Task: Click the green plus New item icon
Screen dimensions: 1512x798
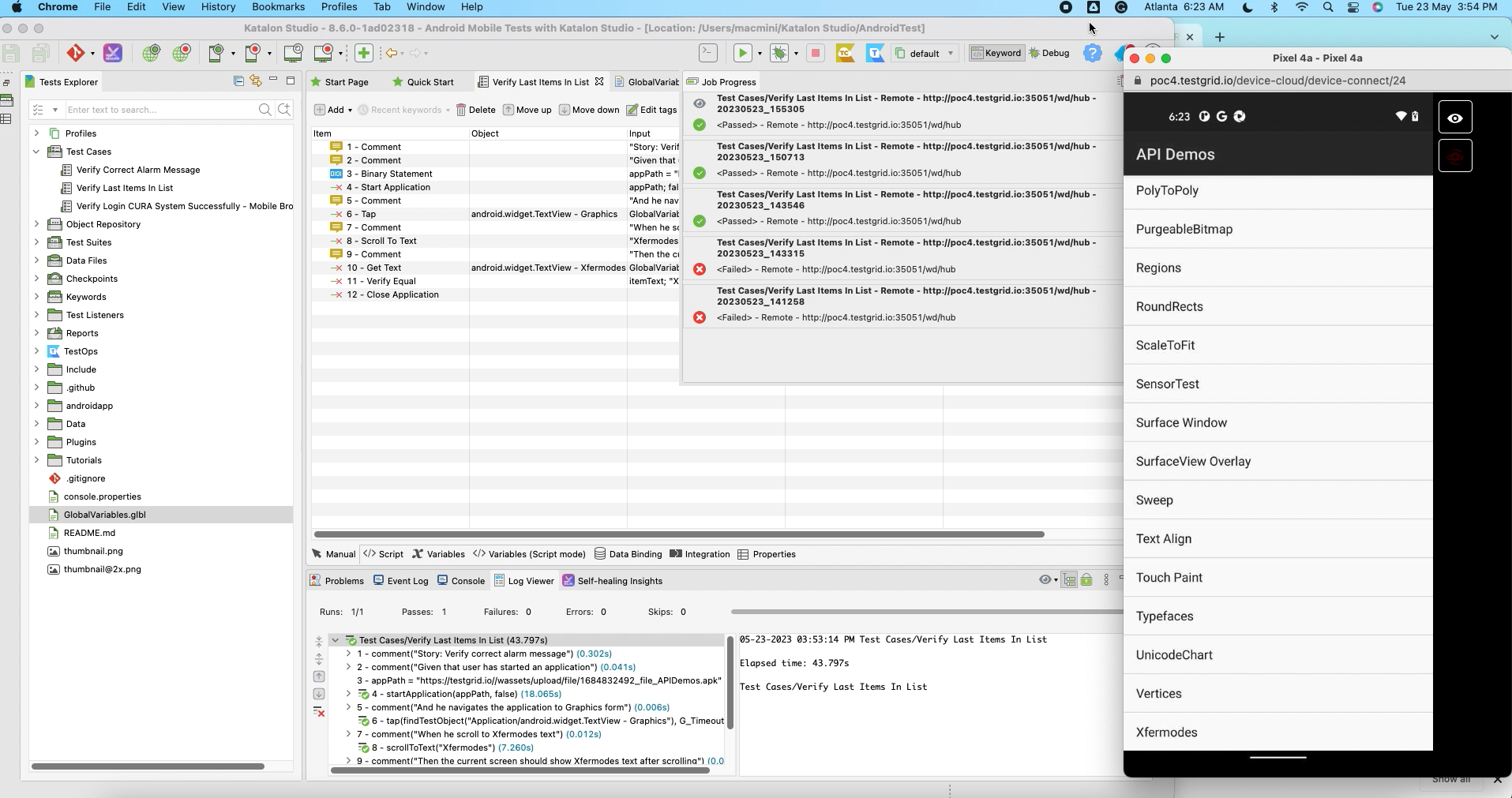Action: [x=364, y=53]
